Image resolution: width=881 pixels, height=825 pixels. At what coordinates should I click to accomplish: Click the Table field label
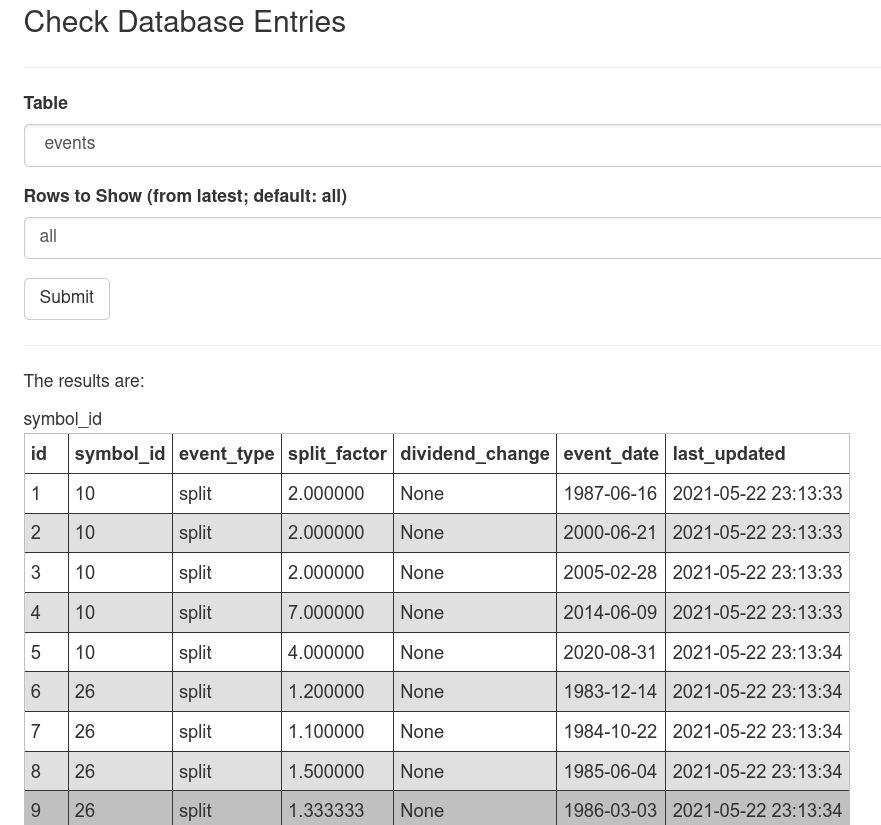(x=46, y=103)
